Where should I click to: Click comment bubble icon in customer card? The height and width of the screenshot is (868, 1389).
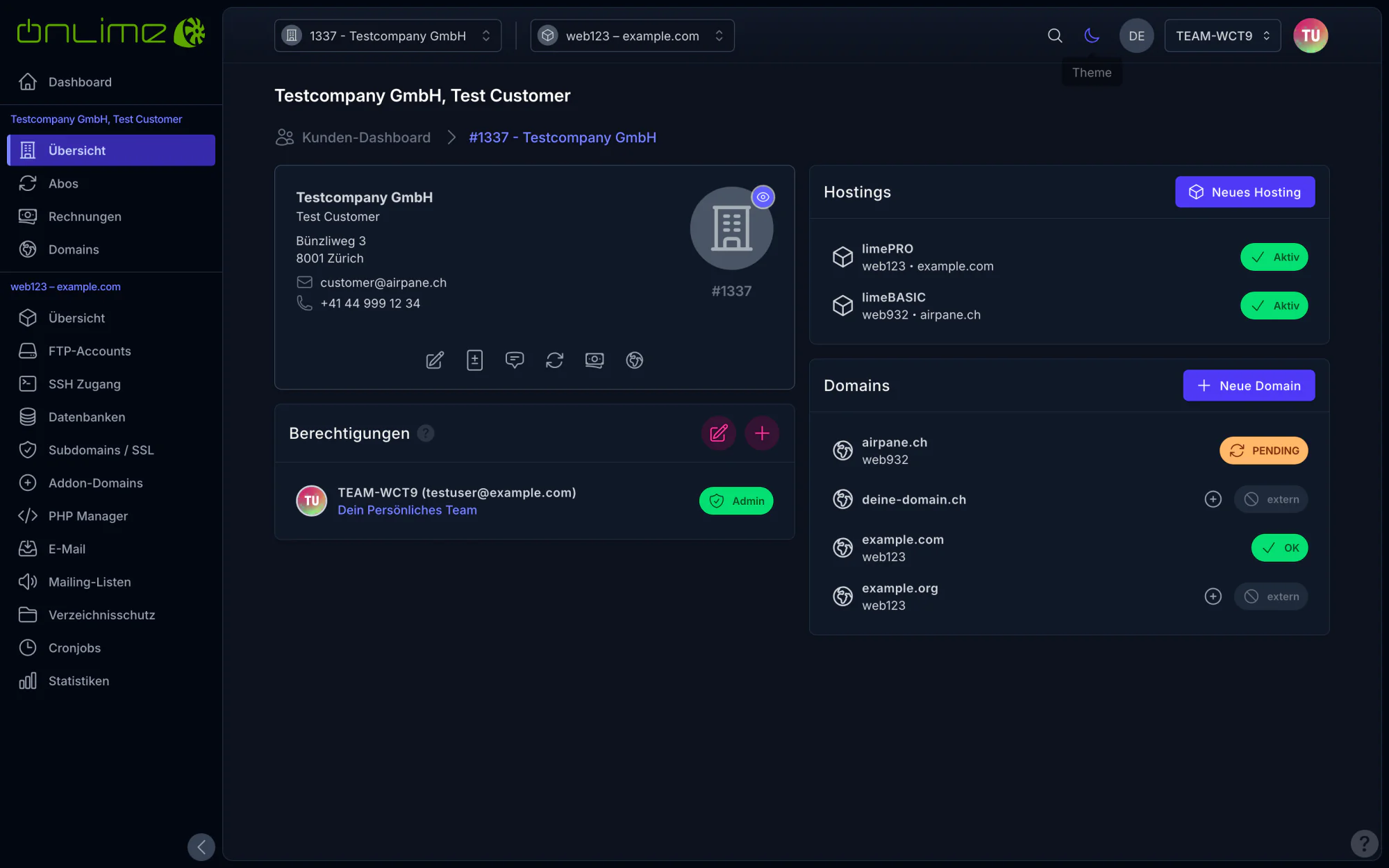coord(515,360)
